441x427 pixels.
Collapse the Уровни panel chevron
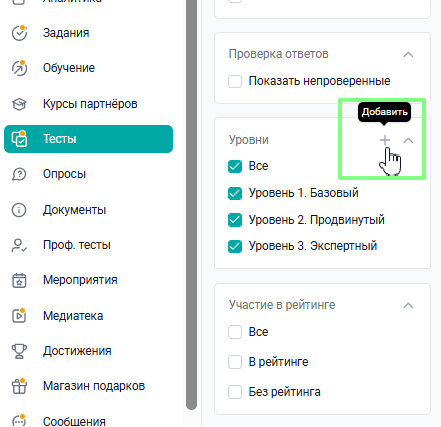tap(408, 140)
